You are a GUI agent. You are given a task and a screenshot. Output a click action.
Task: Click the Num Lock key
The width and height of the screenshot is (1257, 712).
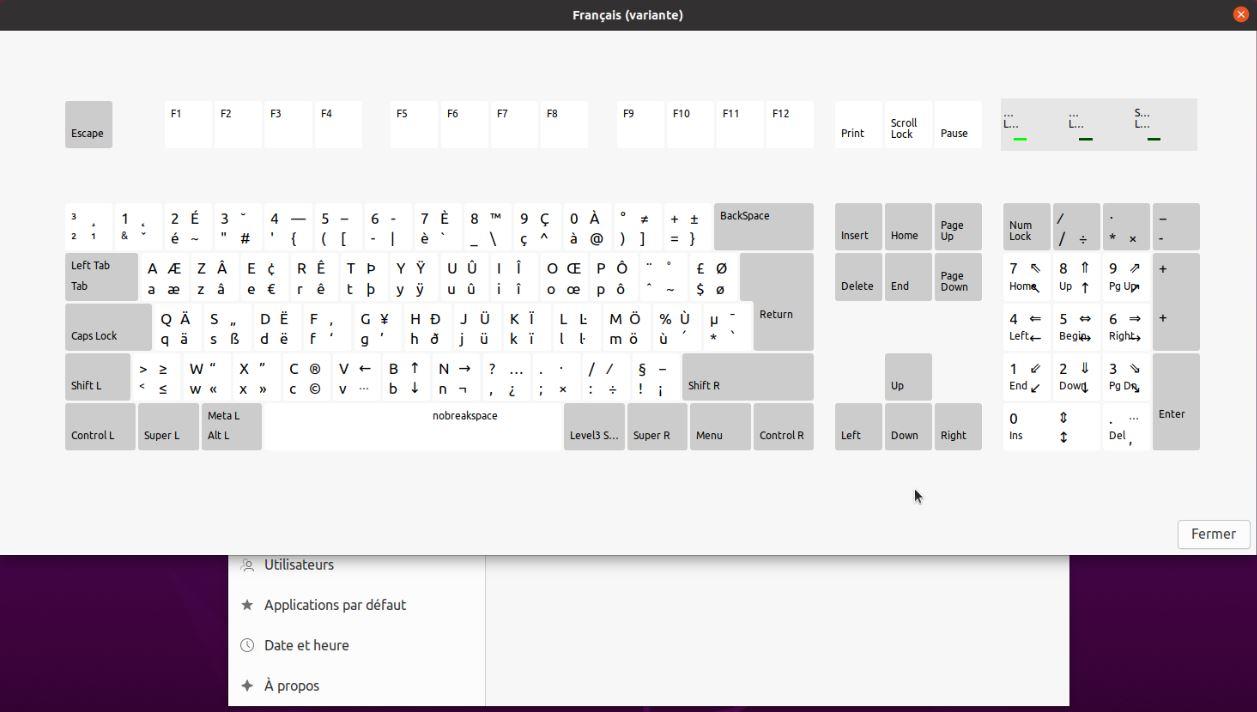tap(1027, 227)
